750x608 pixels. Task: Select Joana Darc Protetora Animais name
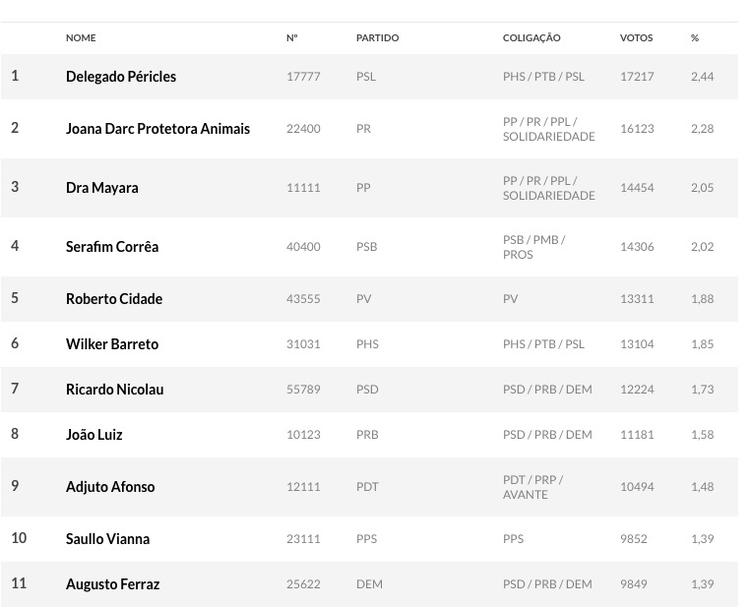pos(158,129)
